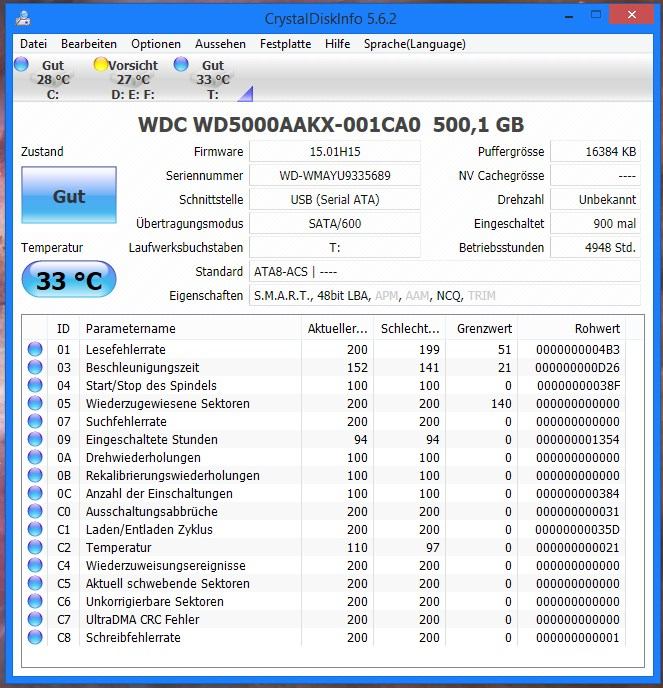Click the Drehzahl value Unbekannt
Viewport: 663px width, 688px height.
595,200
